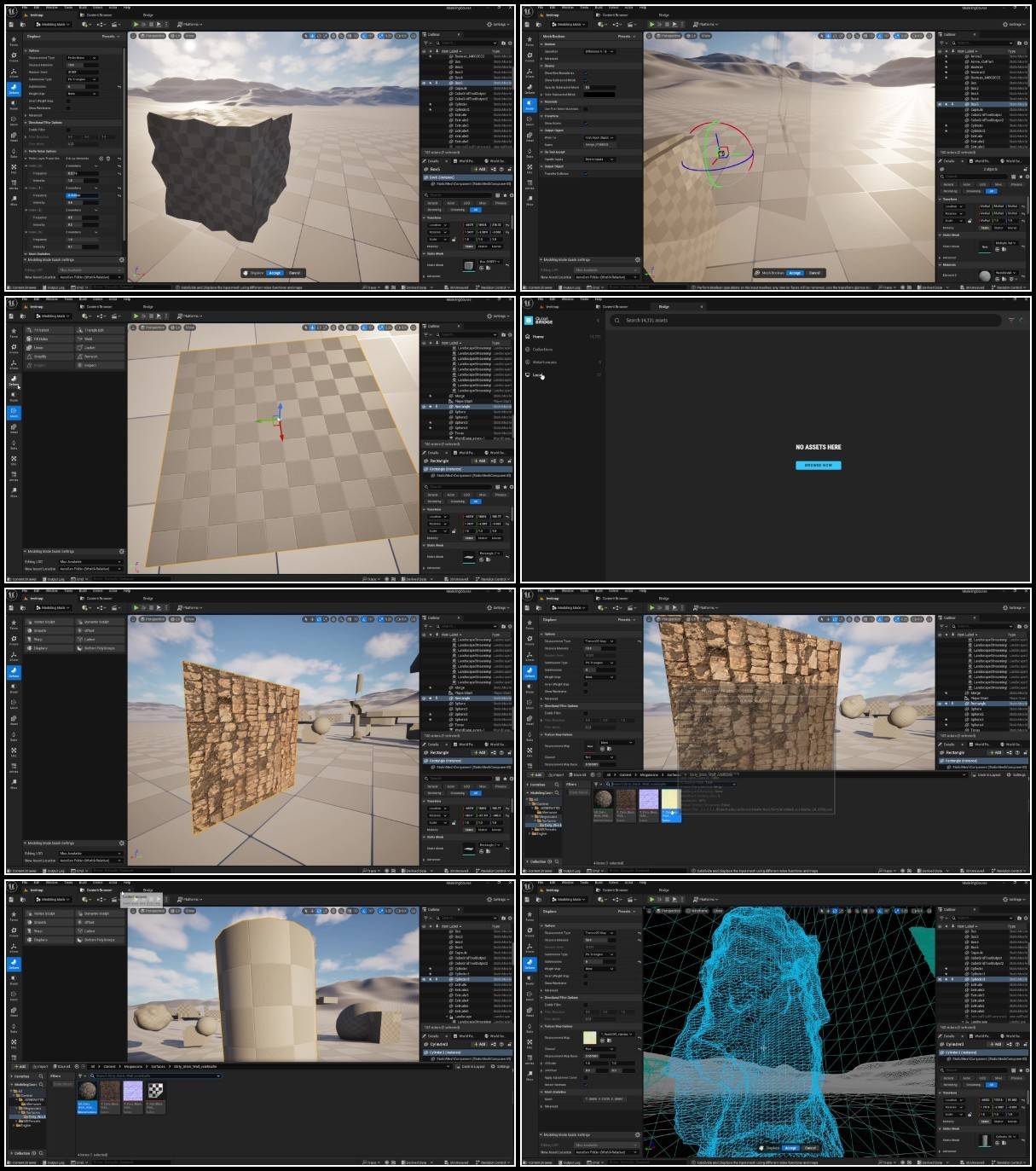Choose Displace in brick-wall window's Deform tools
Image resolution: width=1036 pixels, height=1171 pixels.
tap(50, 648)
